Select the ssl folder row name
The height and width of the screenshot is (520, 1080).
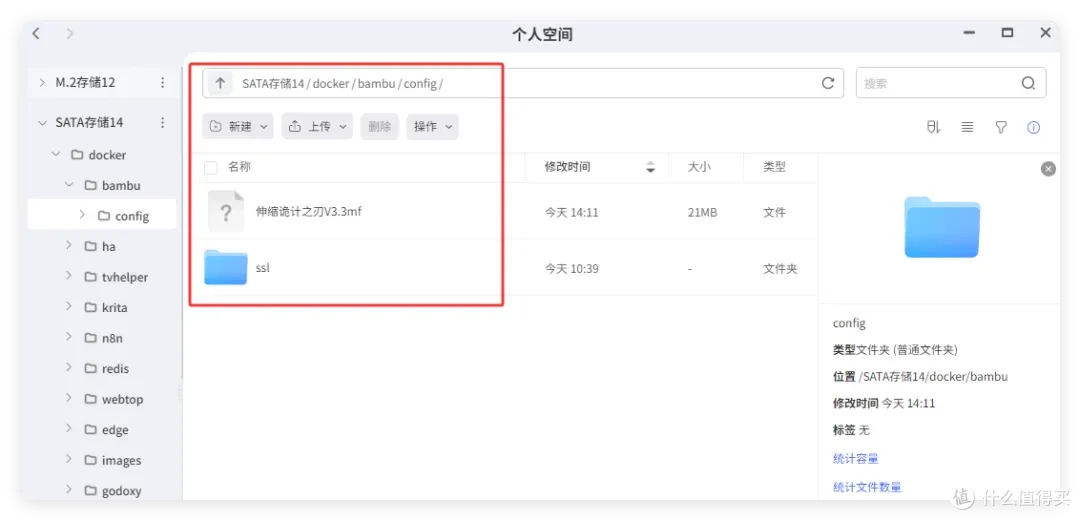click(262, 268)
